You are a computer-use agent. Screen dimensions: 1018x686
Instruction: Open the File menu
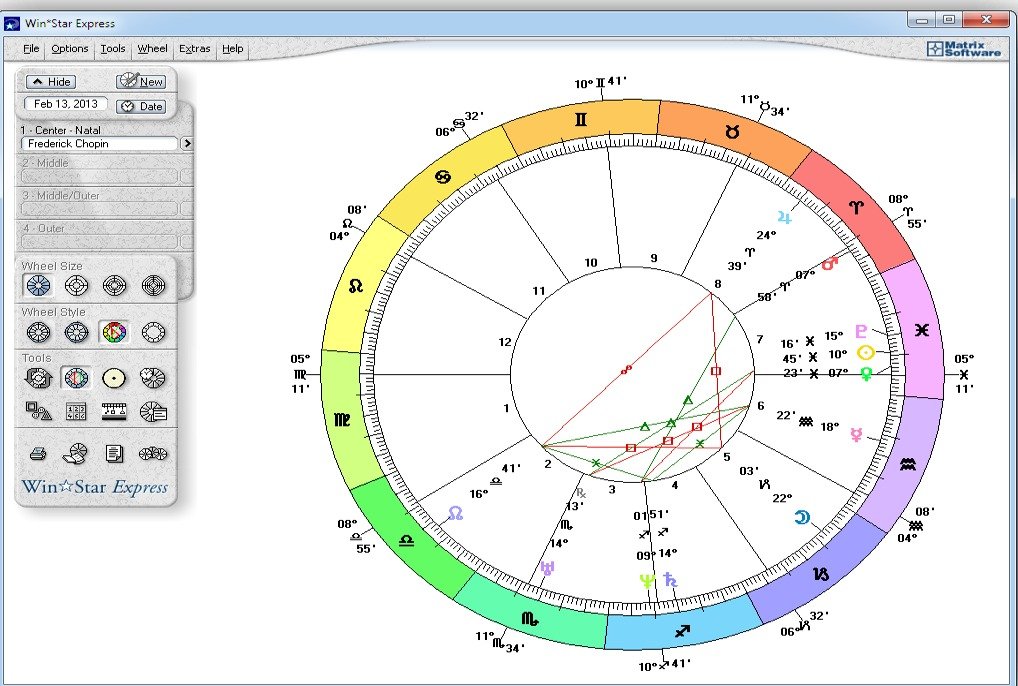[x=31, y=49]
